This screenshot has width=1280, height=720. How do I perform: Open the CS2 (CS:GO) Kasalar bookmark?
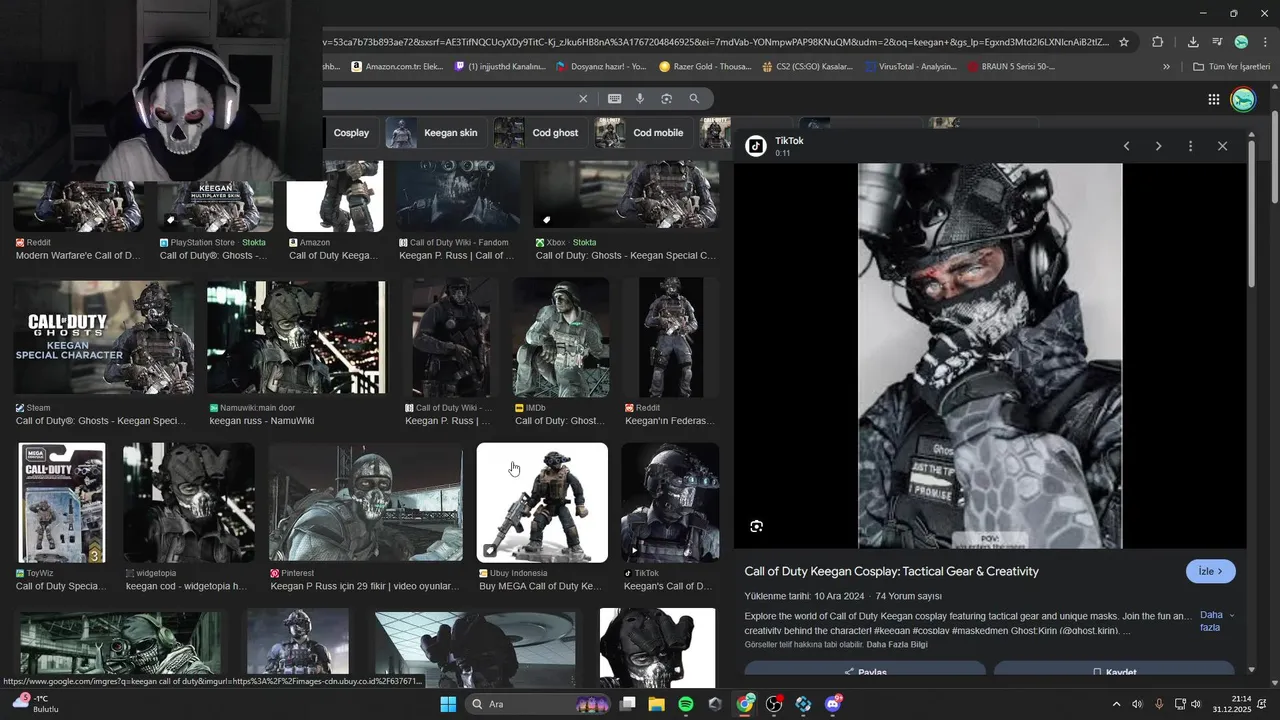tap(807, 67)
